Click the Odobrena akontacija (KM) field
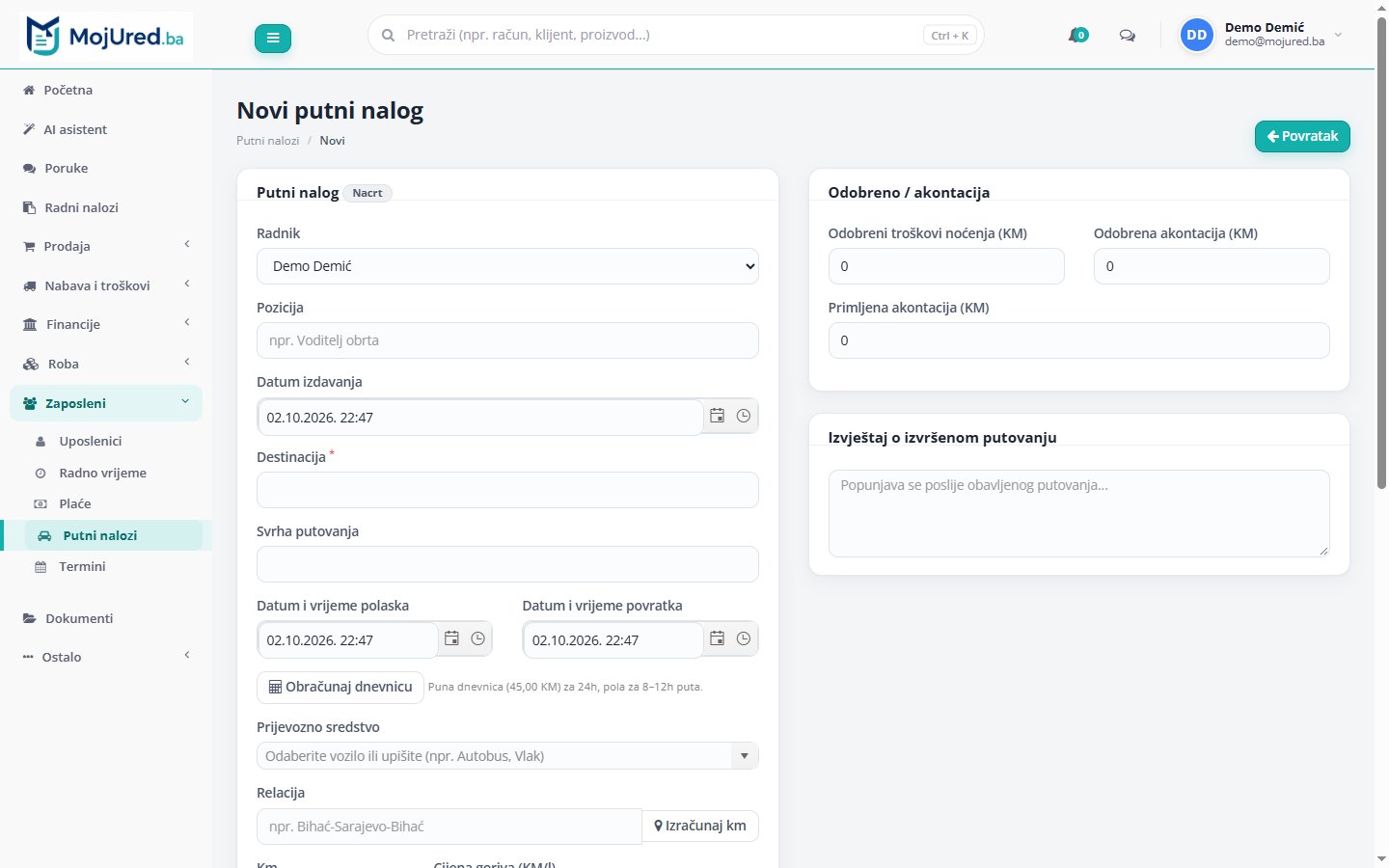The height and width of the screenshot is (868, 1389). pyautogui.click(x=1212, y=266)
